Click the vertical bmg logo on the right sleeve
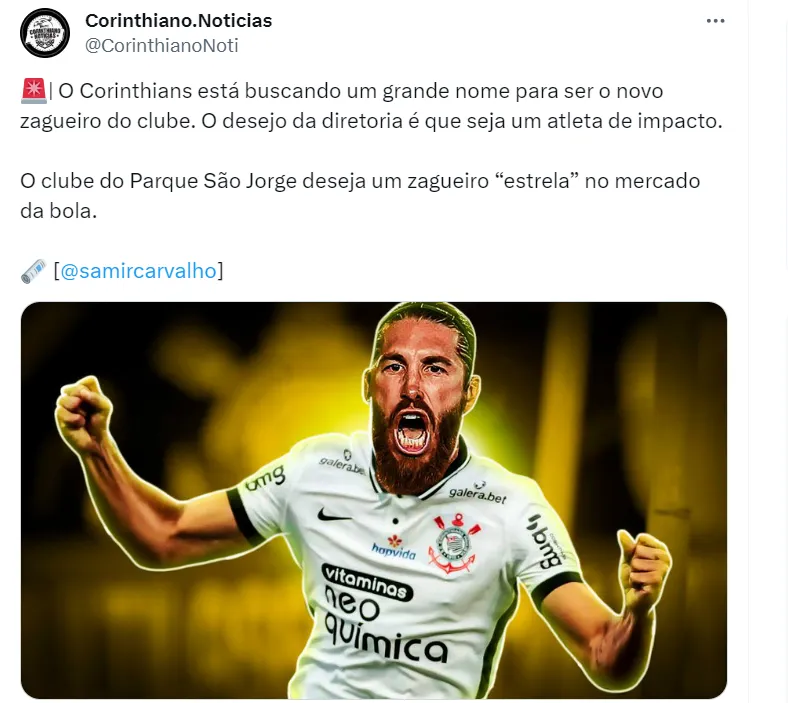Screen dimensions: 788x703 tap(545, 542)
